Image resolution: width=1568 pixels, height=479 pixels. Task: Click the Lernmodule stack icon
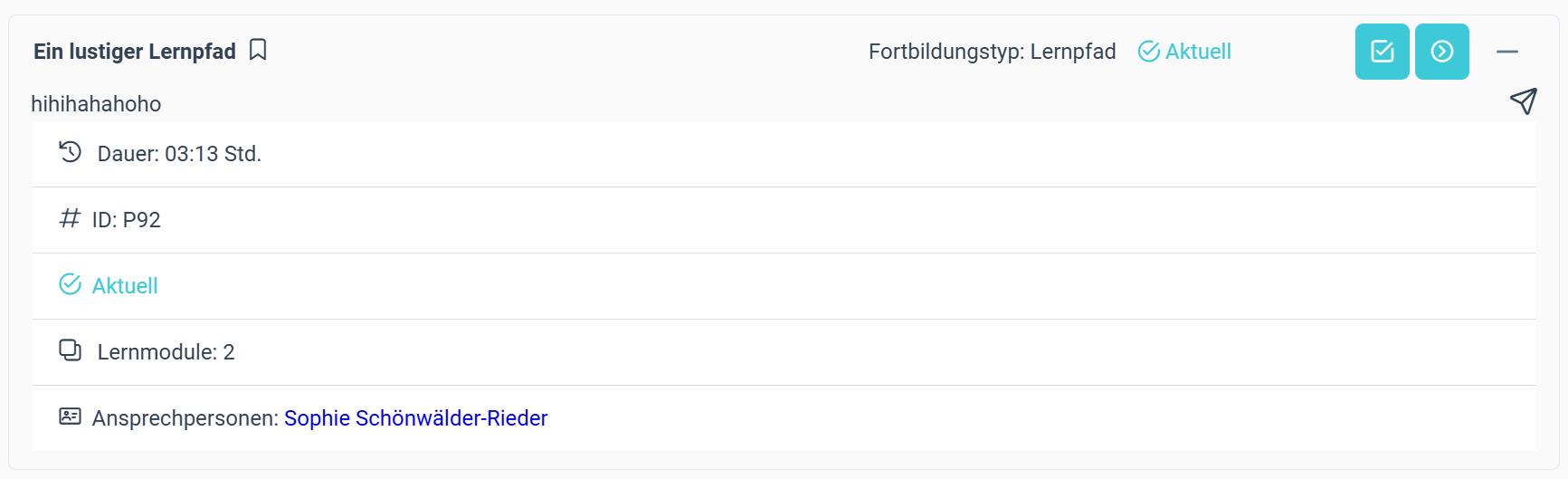point(70,350)
